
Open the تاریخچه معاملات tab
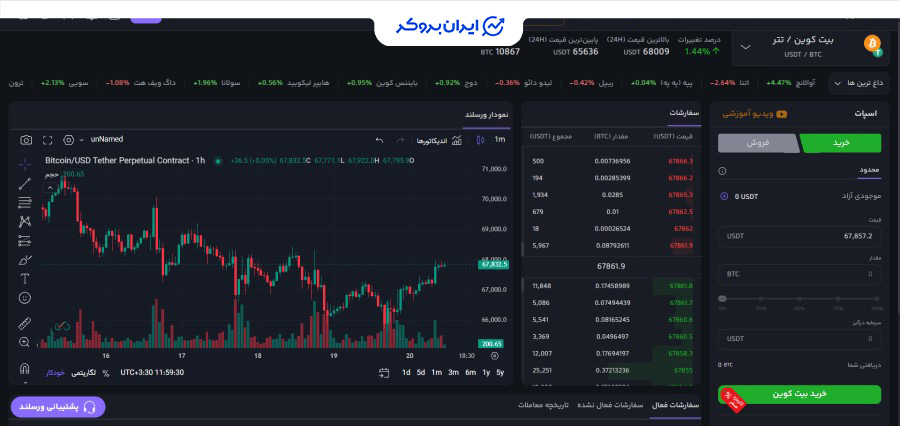[x=543, y=405]
